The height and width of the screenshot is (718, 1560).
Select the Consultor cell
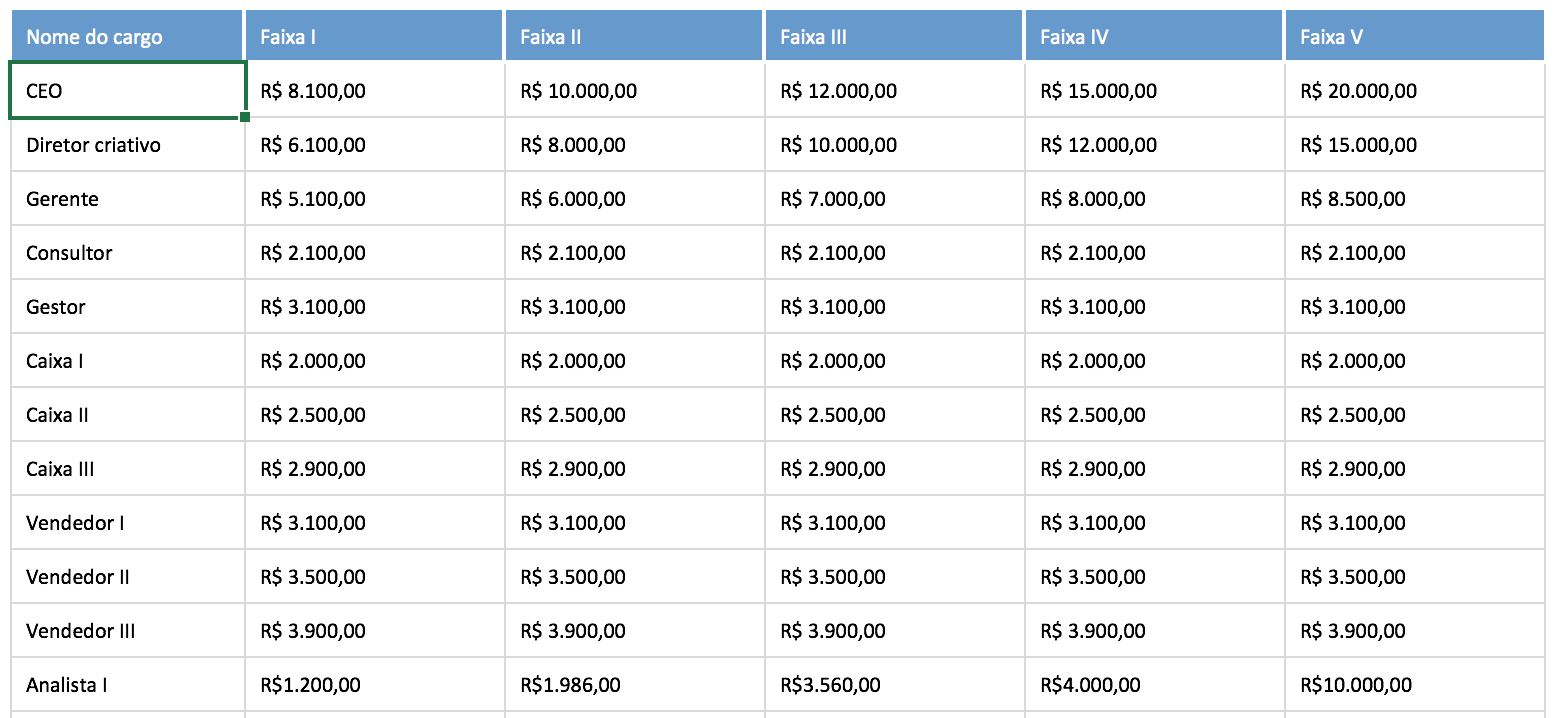pyautogui.click(x=127, y=253)
